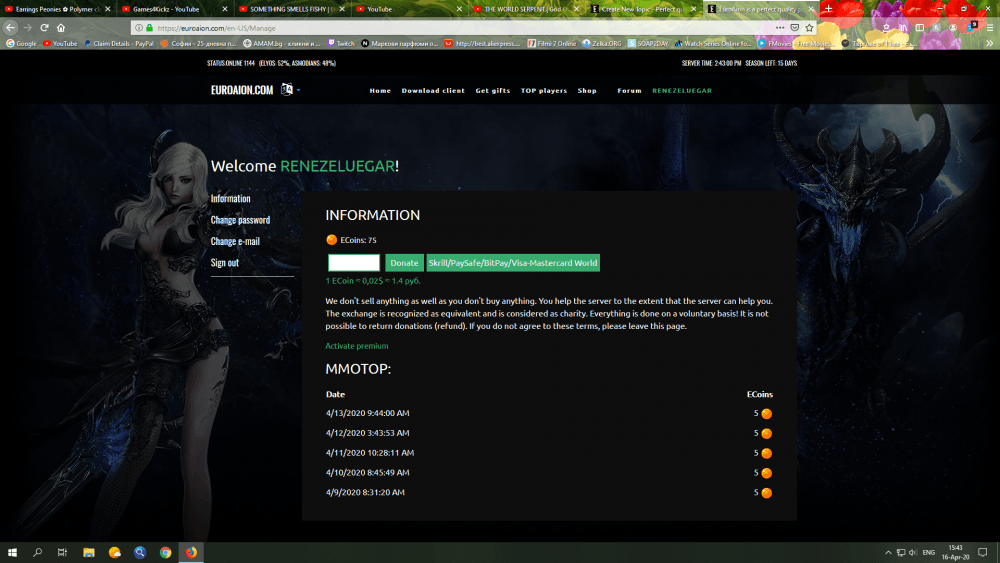Show hidden system tray icons
The width and height of the screenshot is (1000, 563).
(888, 552)
